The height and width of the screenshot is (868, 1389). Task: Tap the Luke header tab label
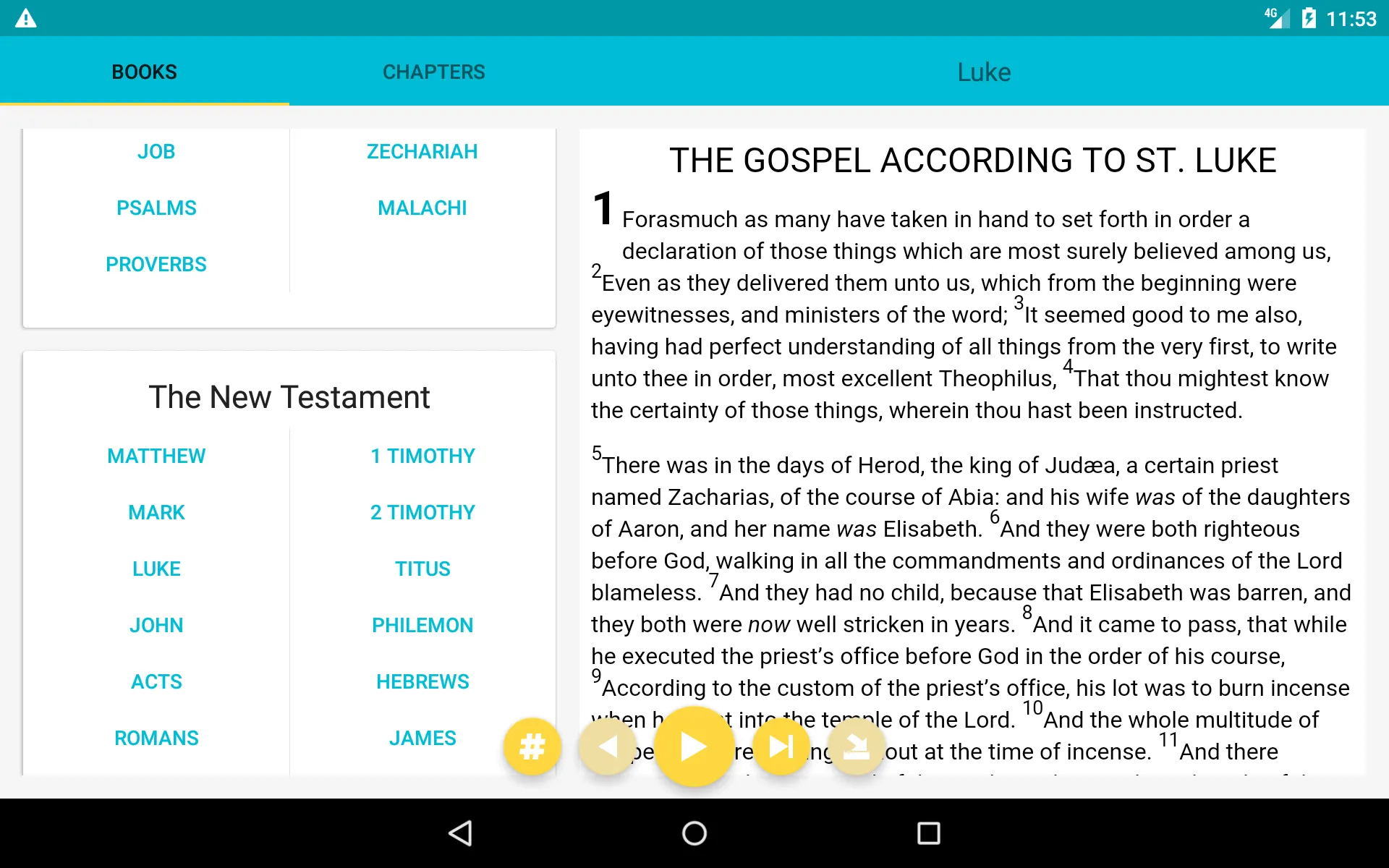(983, 71)
